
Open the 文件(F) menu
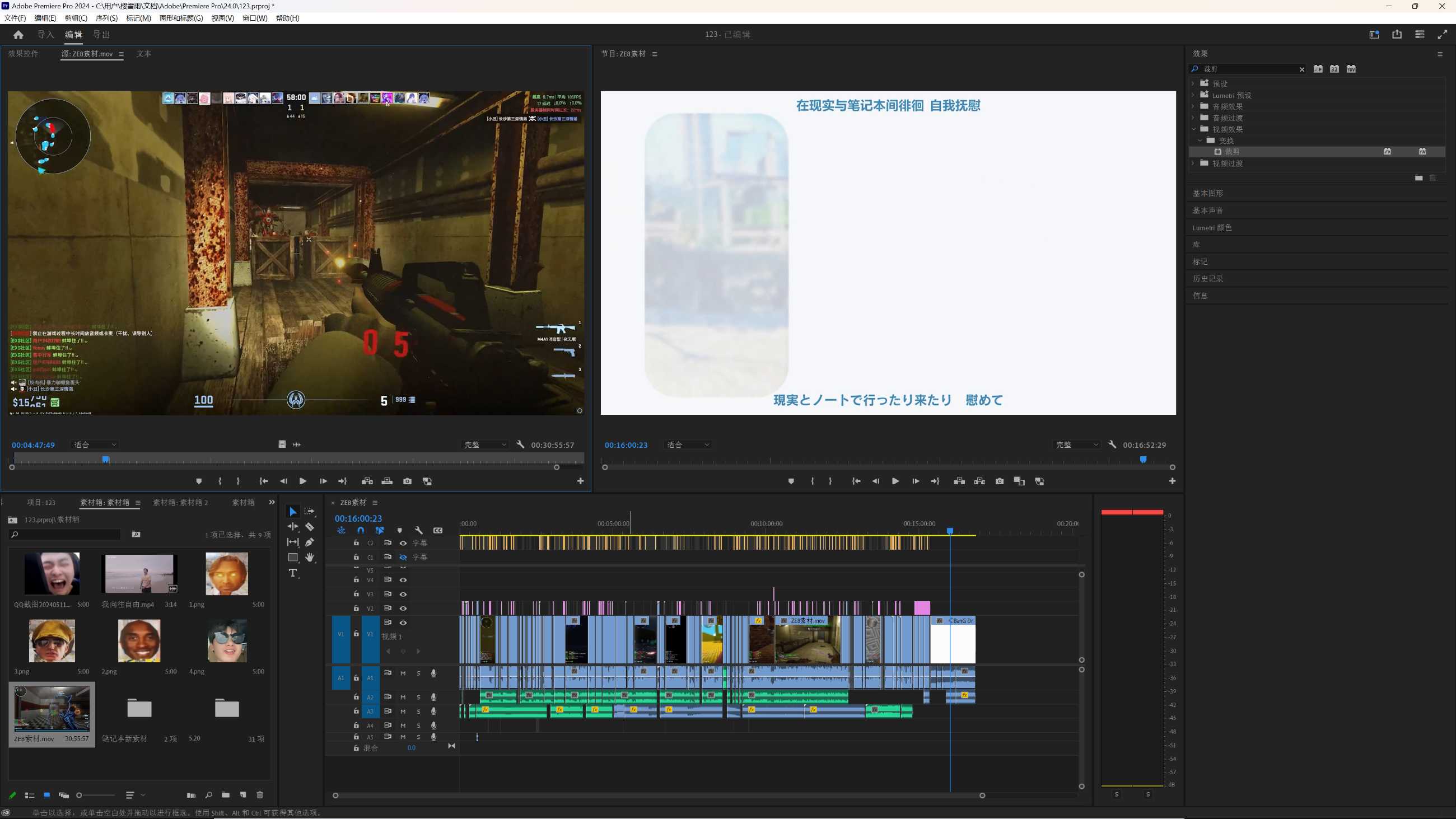point(15,18)
